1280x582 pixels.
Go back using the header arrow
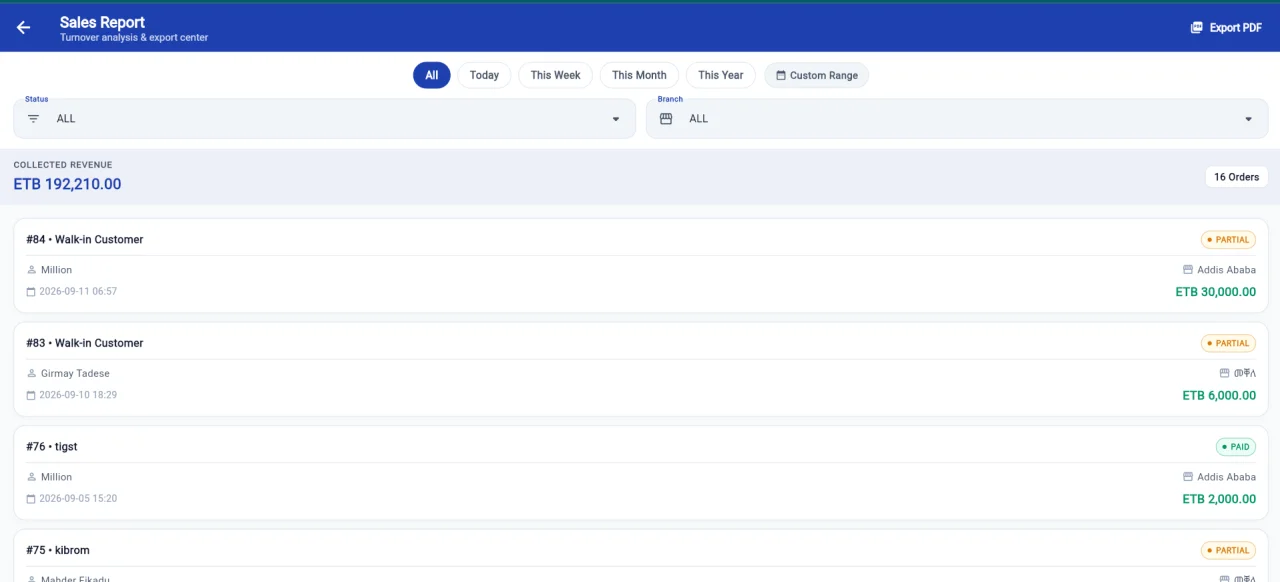pos(23,28)
